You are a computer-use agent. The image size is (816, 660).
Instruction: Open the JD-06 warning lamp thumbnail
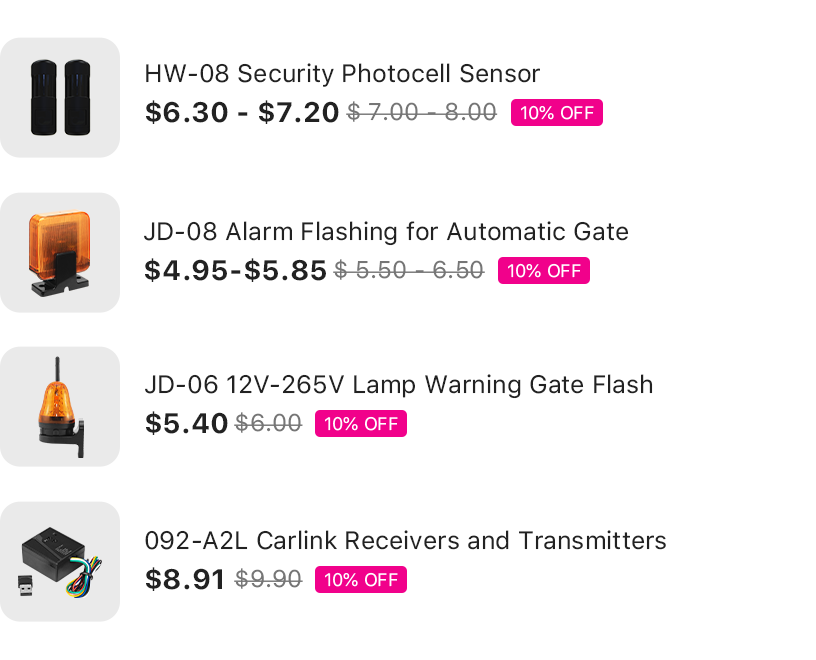coord(60,407)
